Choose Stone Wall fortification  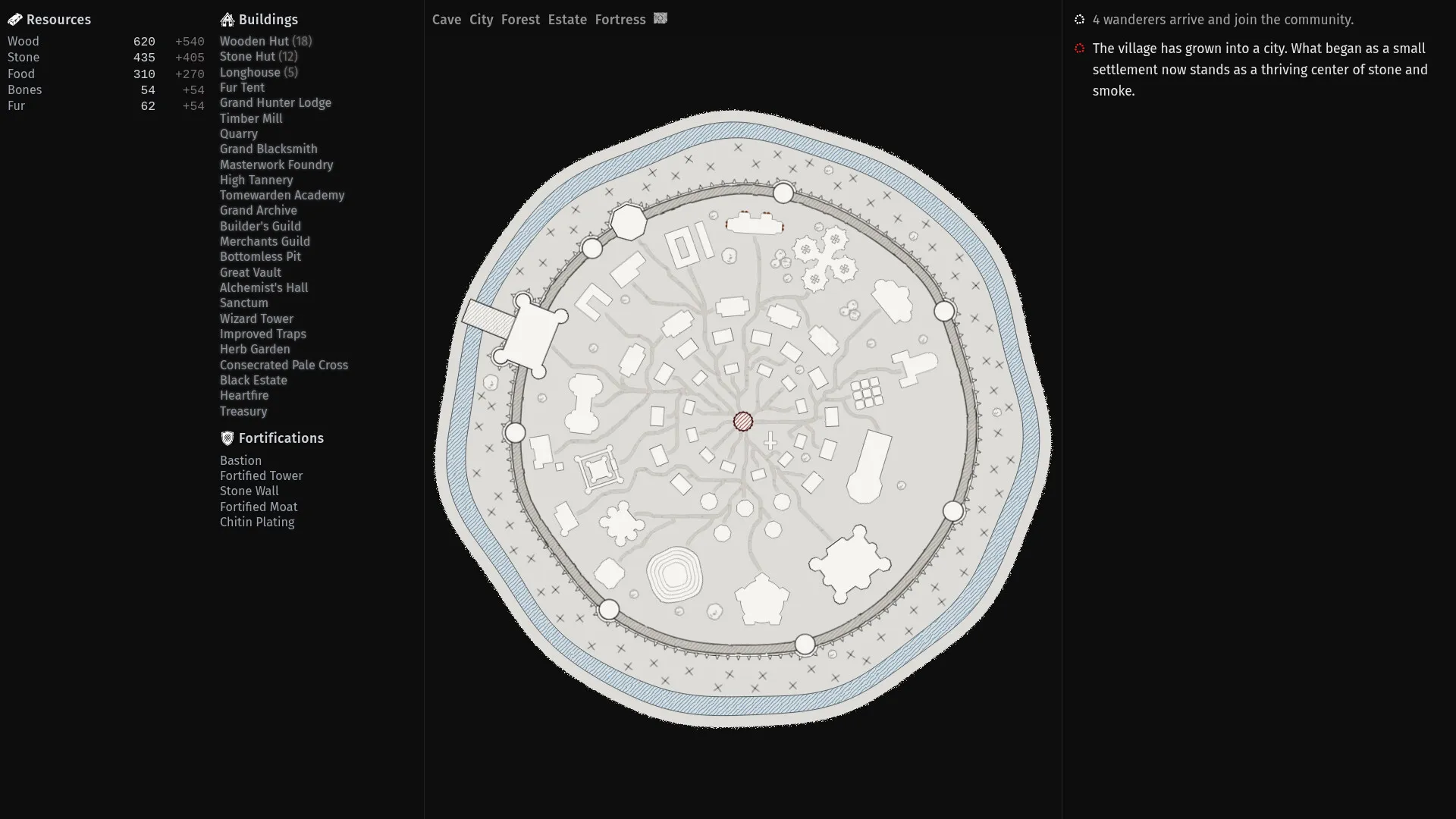pos(249,491)
